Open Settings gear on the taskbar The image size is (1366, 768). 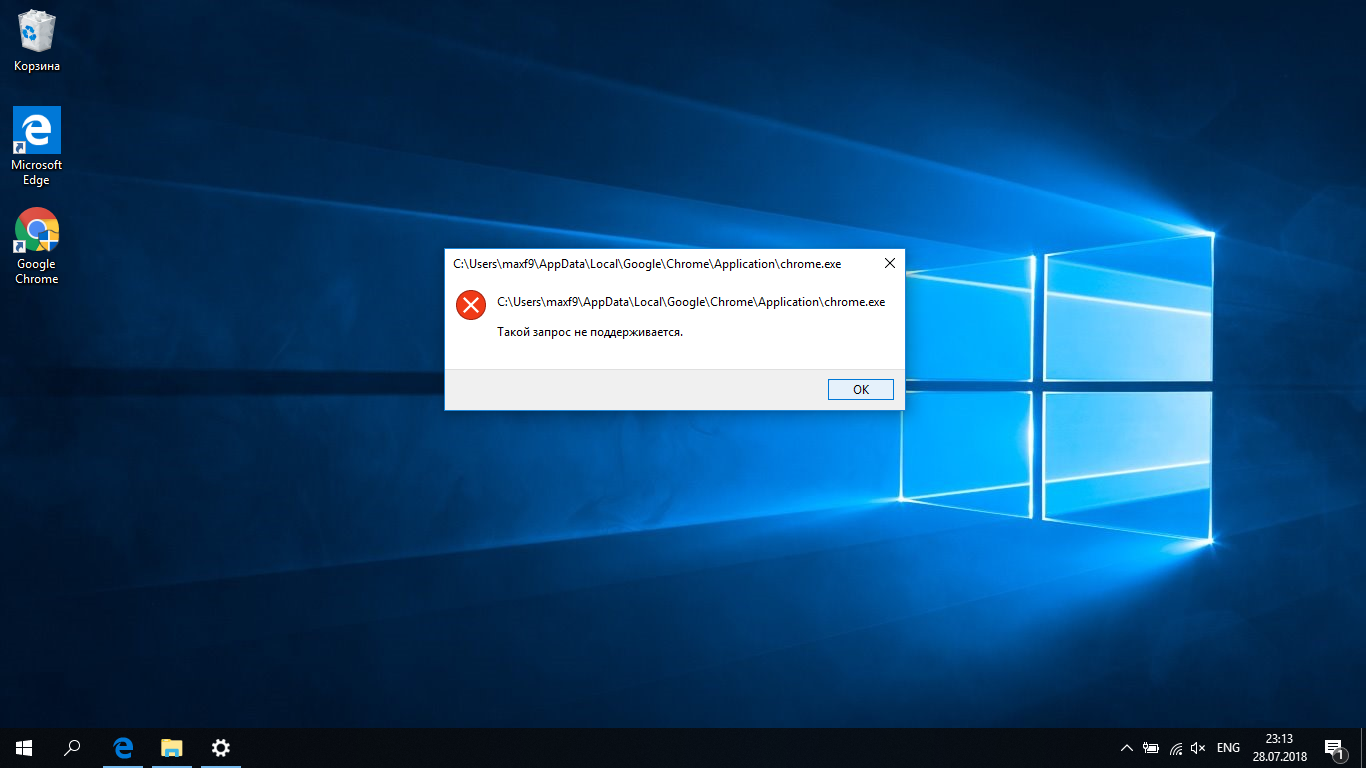[221, 748]
